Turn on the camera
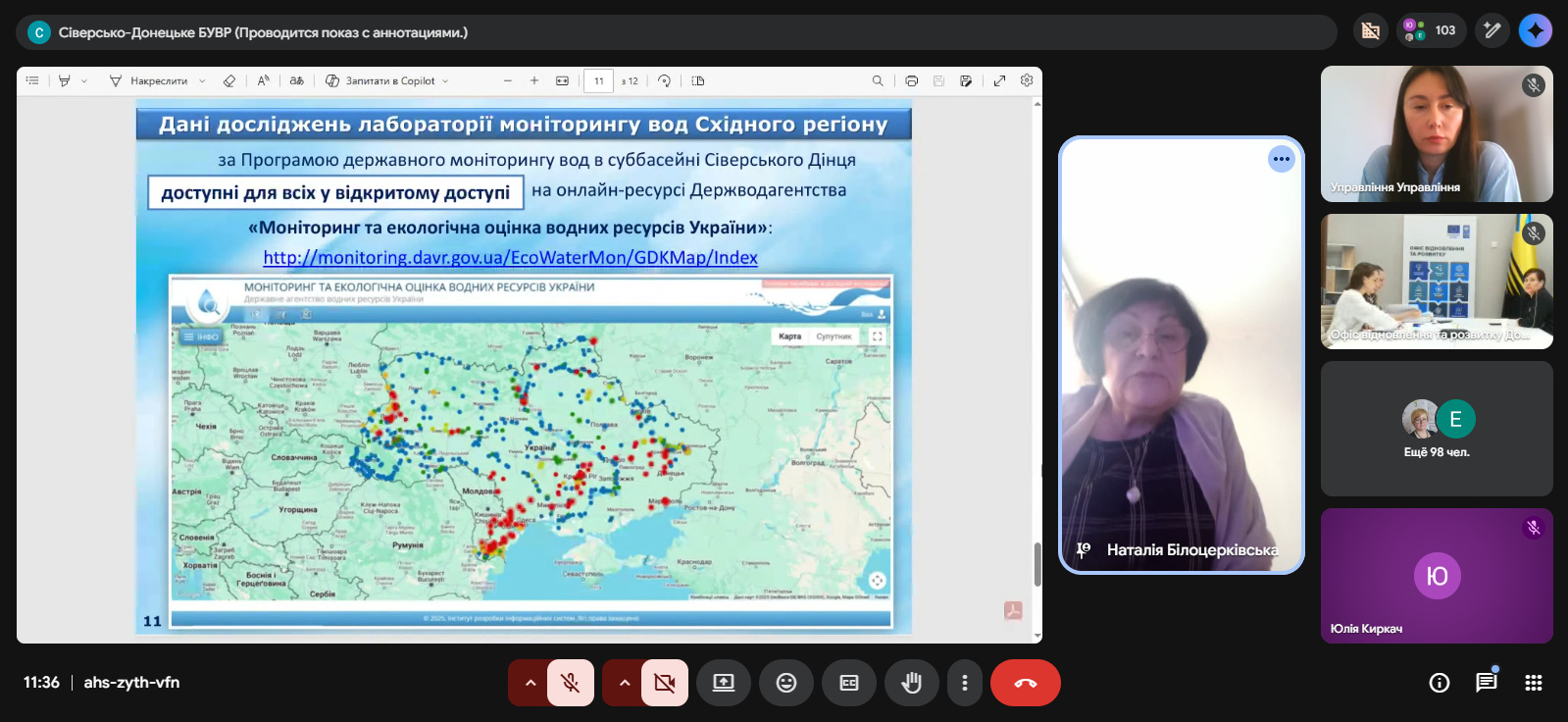This screenshot has height=722, width=1568. coord(664,683)
